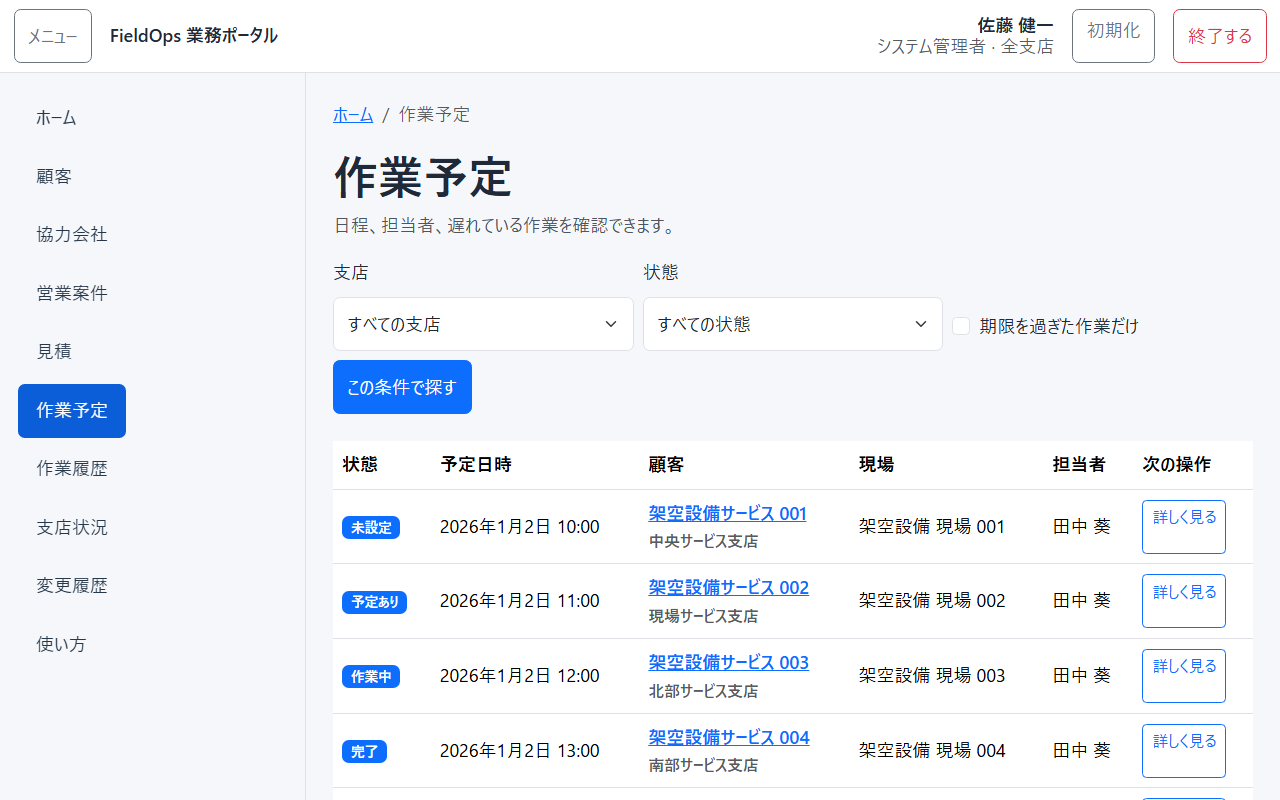Viewport: 1280px width, 800px height.
Task: Select 作業予定 in the sidebar
Action: coord(72,410)
